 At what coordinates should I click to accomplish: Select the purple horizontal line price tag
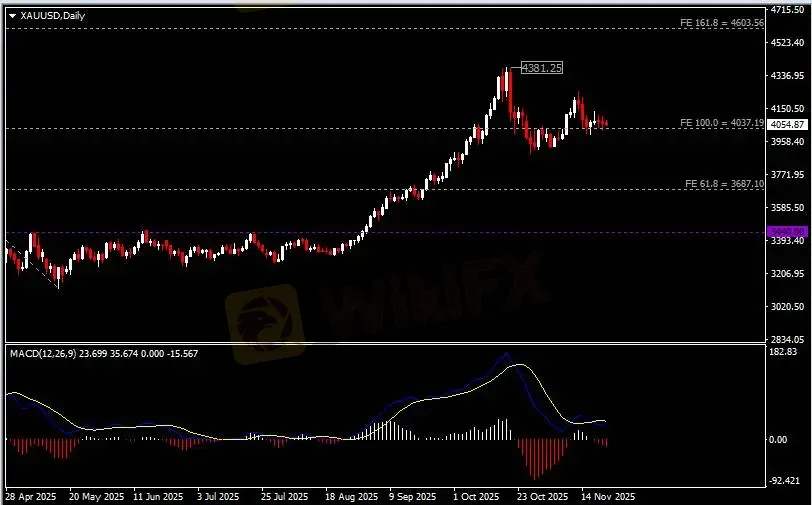[x=787, y=232]
